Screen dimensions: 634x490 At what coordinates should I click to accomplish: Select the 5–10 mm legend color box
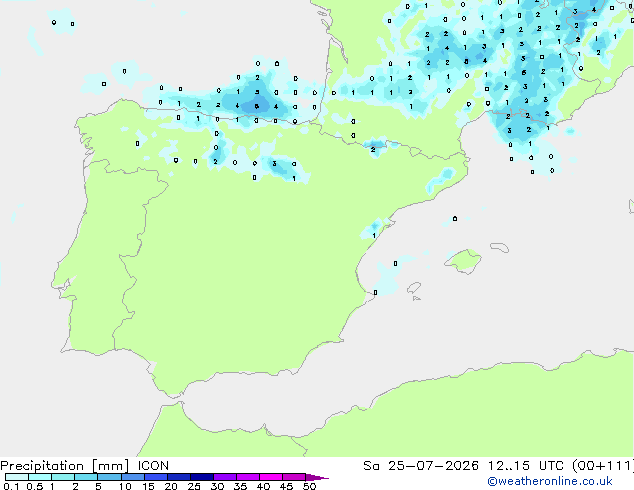[109, 477]
